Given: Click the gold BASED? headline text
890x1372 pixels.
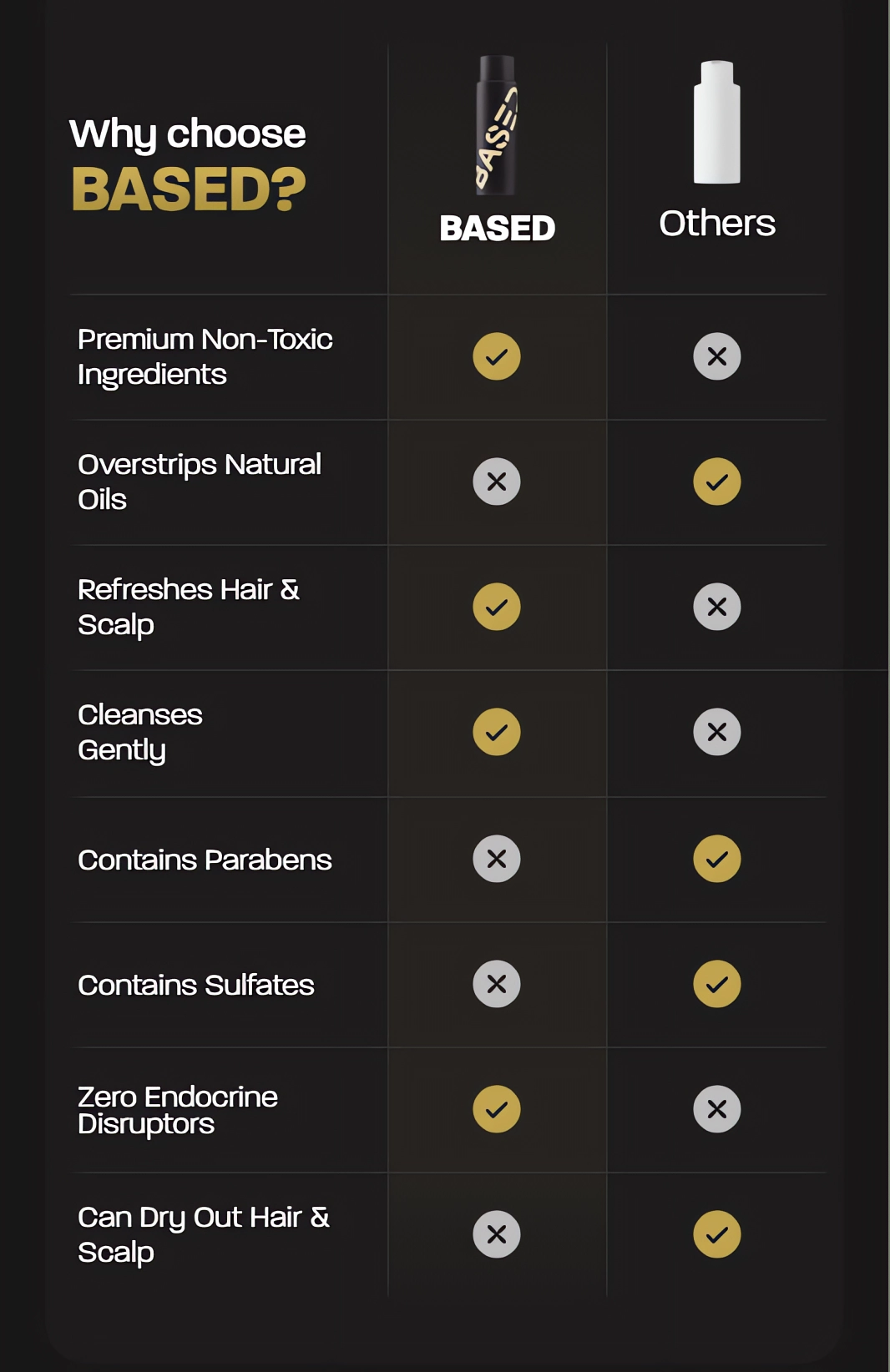Looking at the screenshot, I should [x=189, y=189].
